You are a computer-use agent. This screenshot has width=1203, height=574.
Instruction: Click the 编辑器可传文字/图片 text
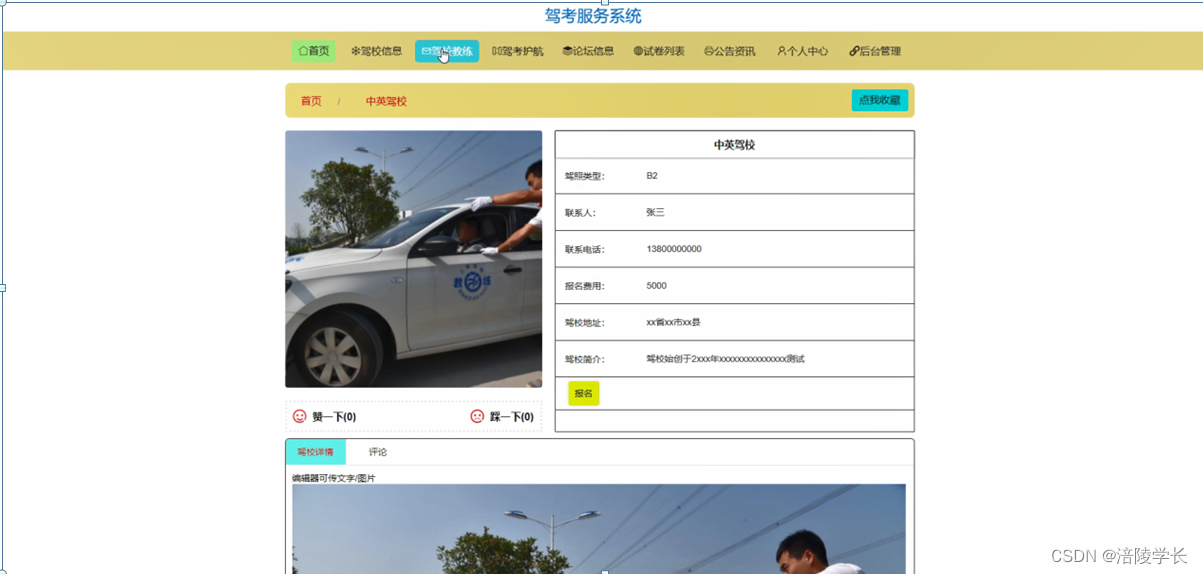click(334, 478)
